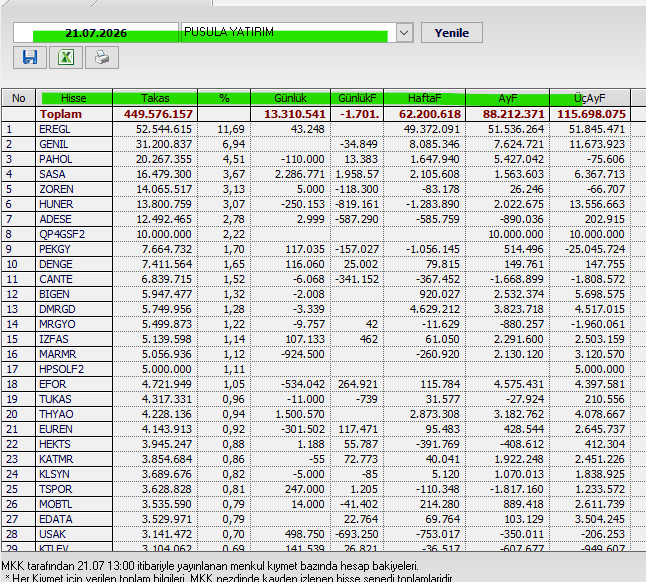The height and width of the screenshot is (582, 646).
Task: Click the 21.07.2026 date field
Action: 96,33
